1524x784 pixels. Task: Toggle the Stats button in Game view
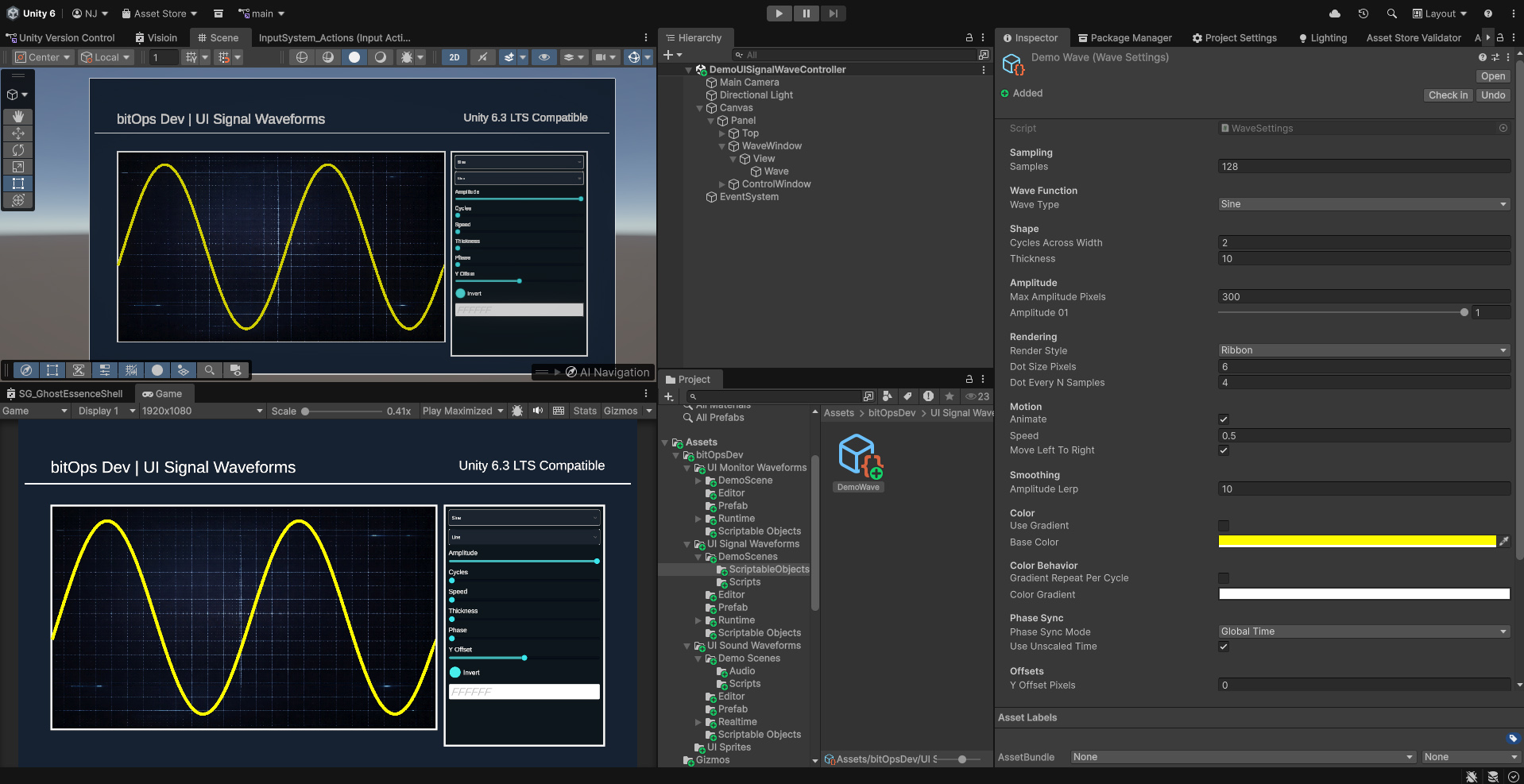coord(585,411)
